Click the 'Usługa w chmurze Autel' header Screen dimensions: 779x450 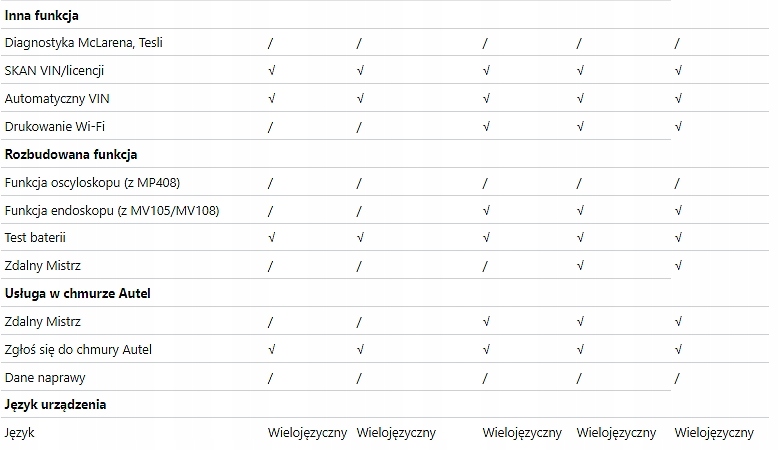[x=77, y=293]
